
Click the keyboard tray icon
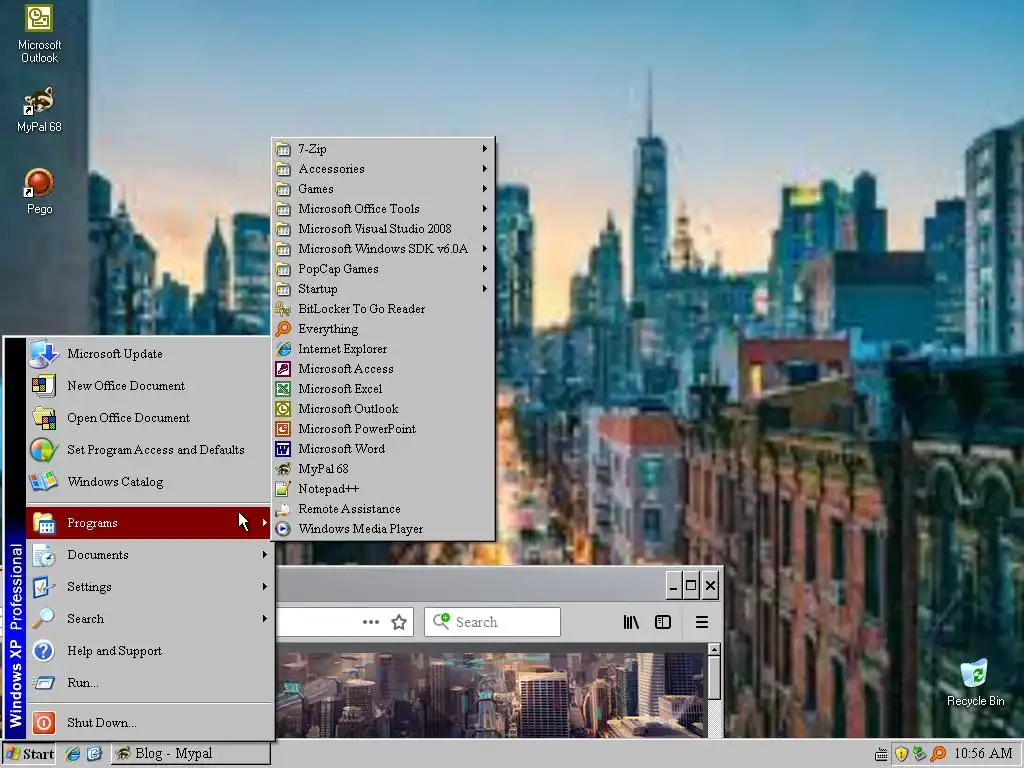pyautogui.click(x=882, y=755)
